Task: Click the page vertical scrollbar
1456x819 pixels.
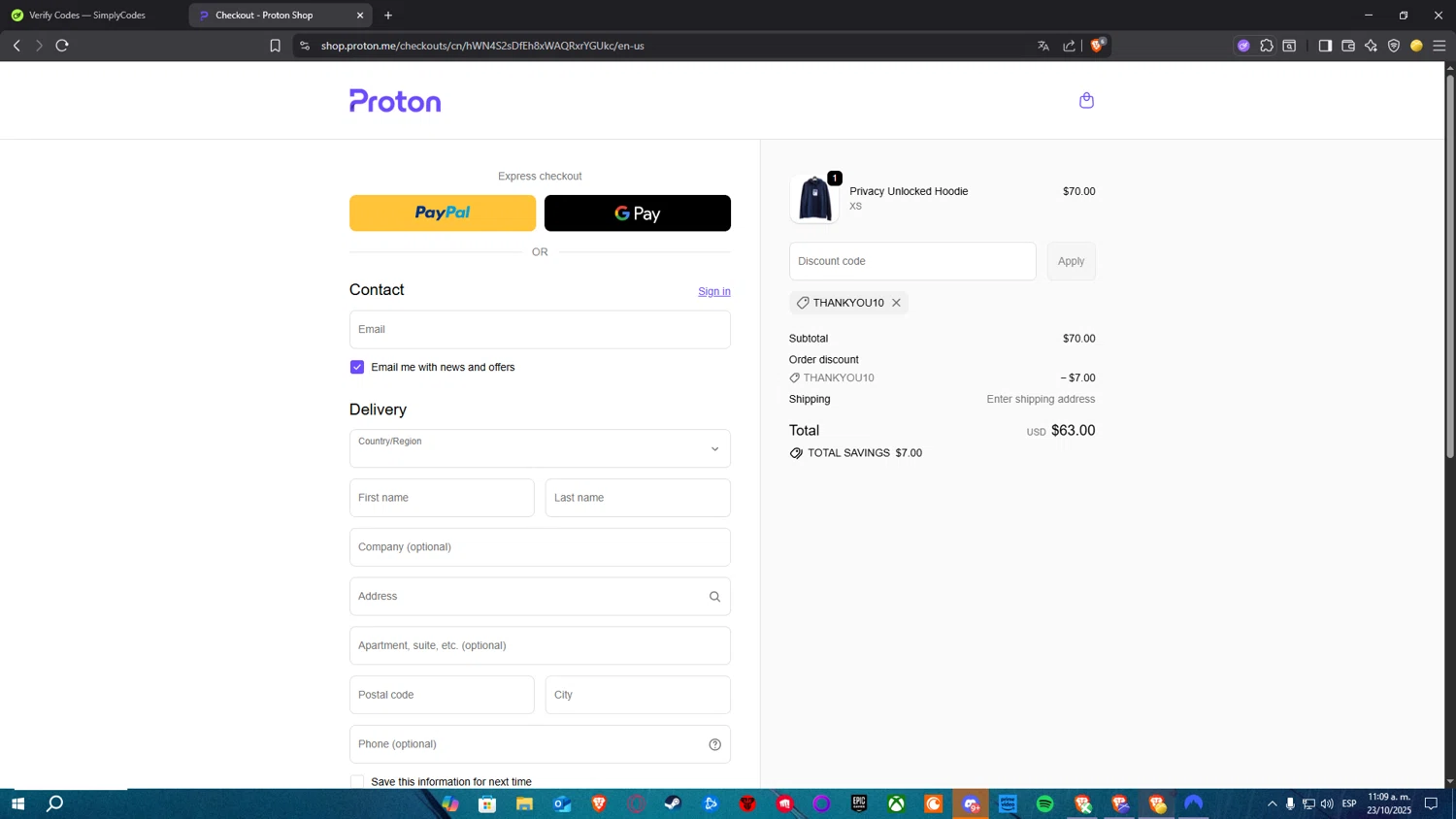Action: [1450, 267]
